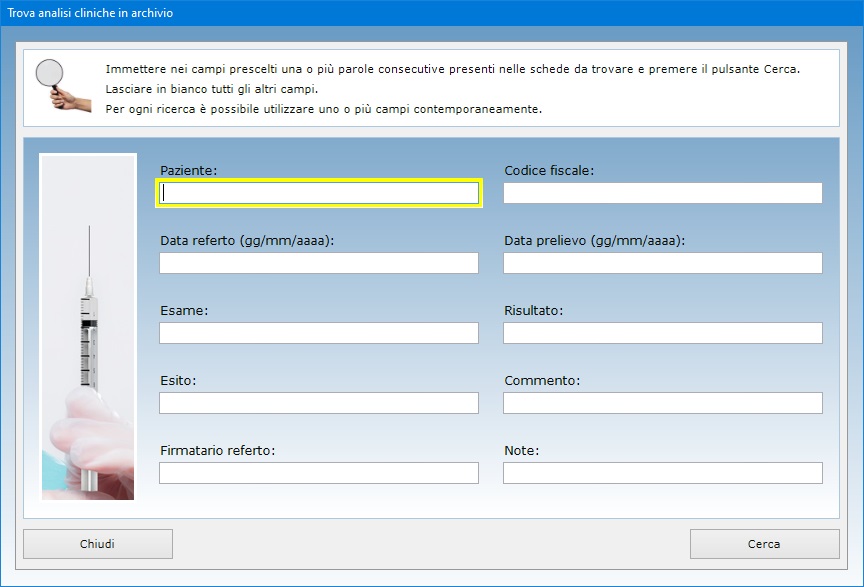Image resolution: width=864 pixels, height=587 pixels.
Task: Click the 'Firmatario referto:' label text
Action: pos(217,451)
